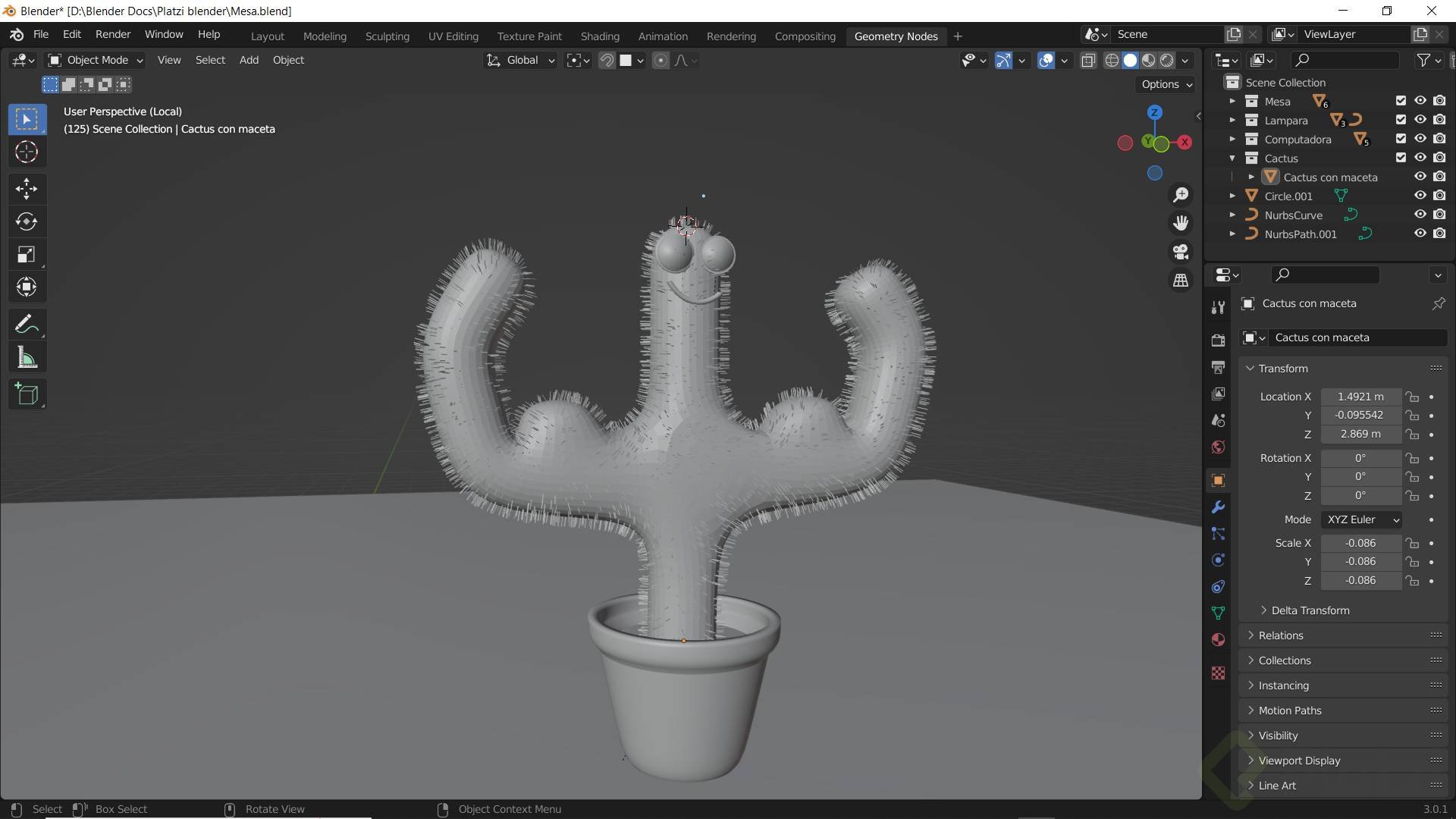Open Material properties tab icon
Image resolution: width=1456 pixels, height=819 pixels.
coord(1218,640)
